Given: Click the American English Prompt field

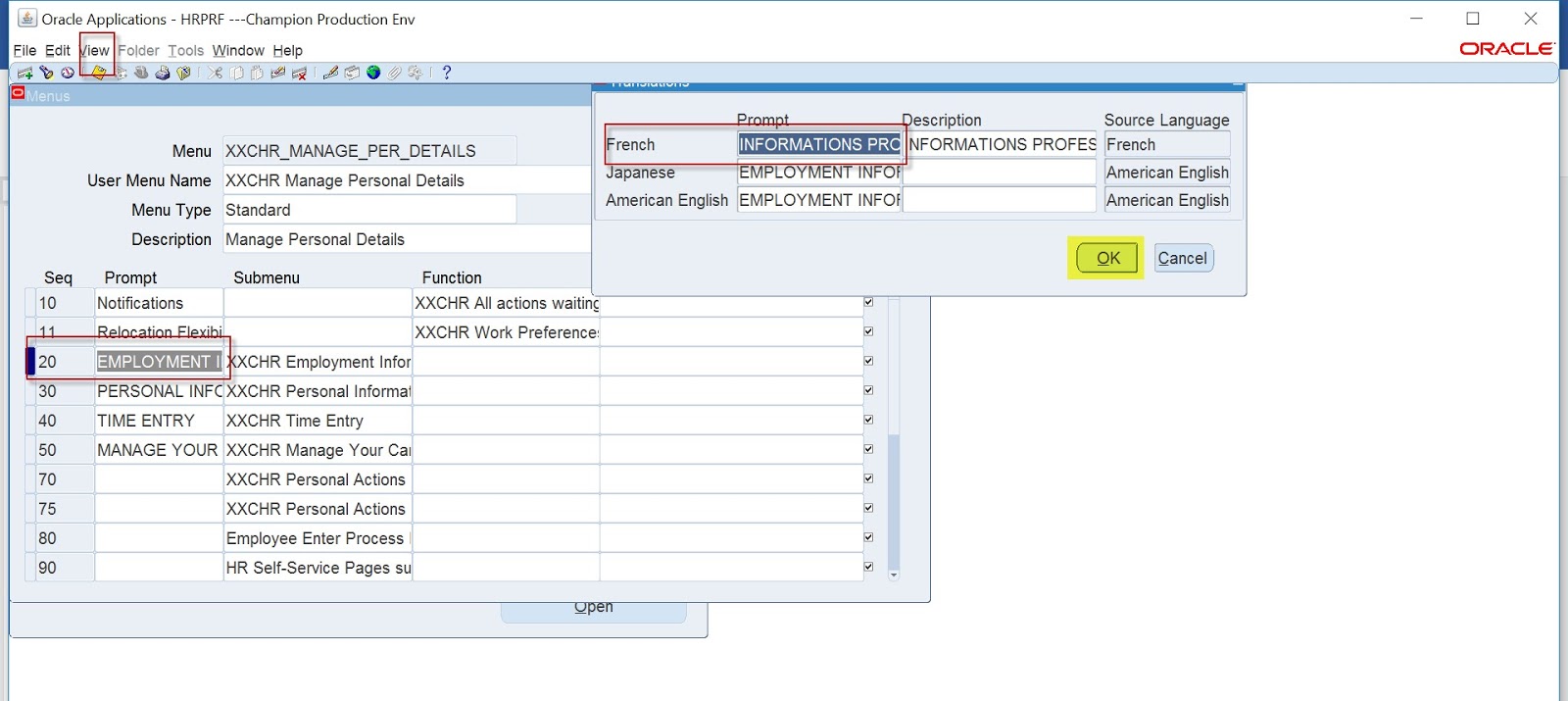Looking at the screenshot, I should pyautogui.click(x=819, y=200).
